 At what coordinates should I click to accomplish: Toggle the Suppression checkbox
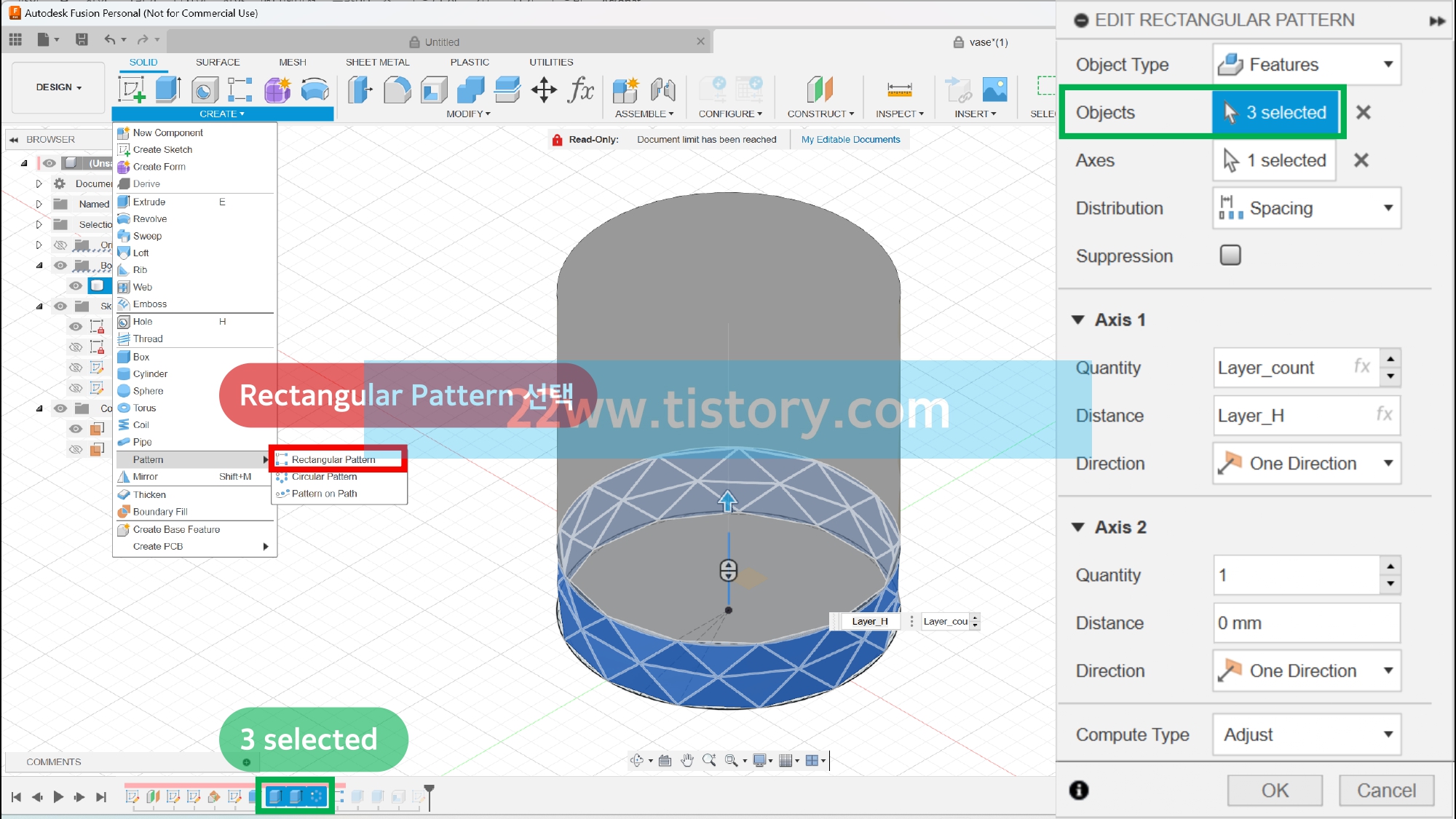coord(1230,256)
